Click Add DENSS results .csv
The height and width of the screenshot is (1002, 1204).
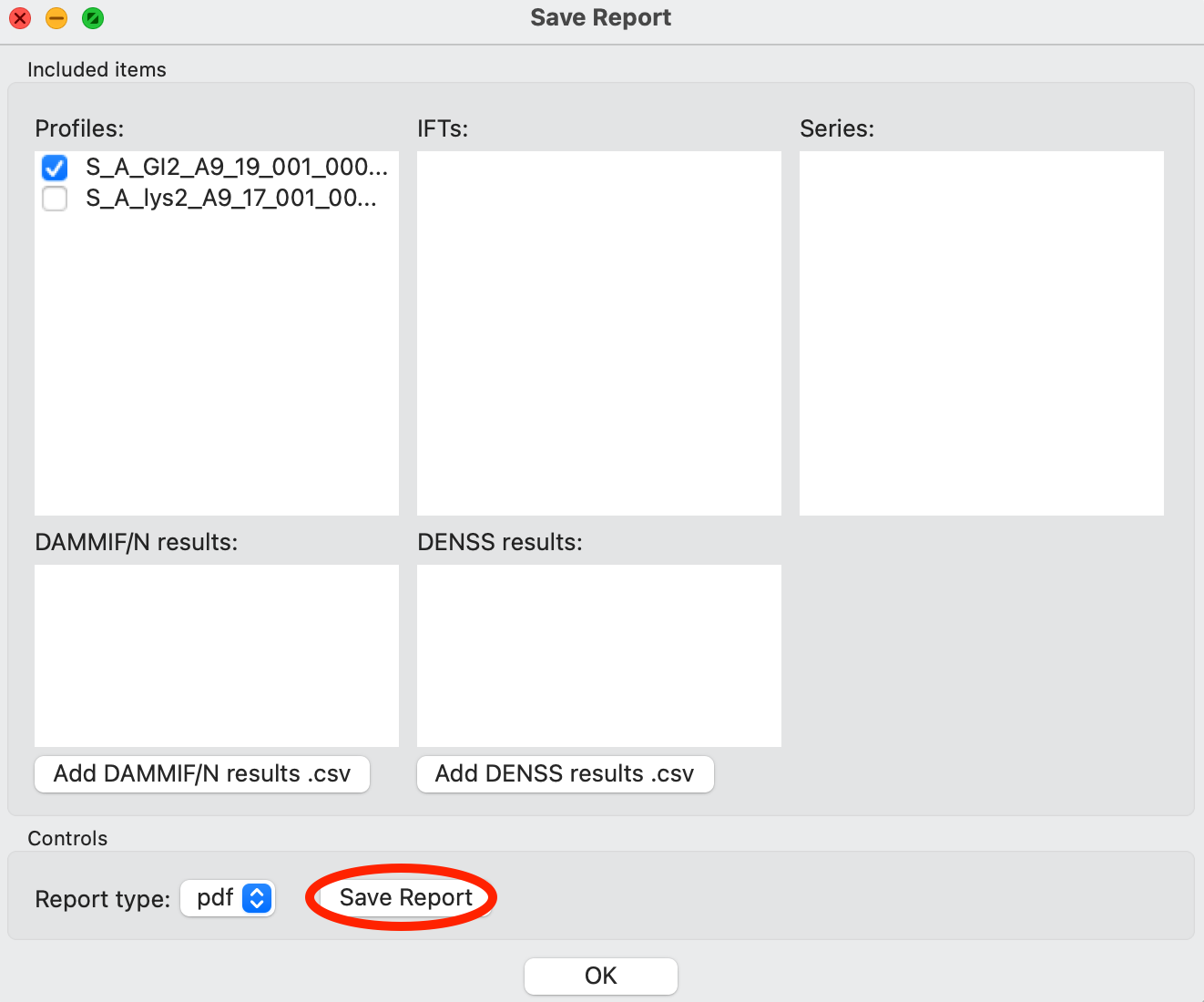point(565,774)
